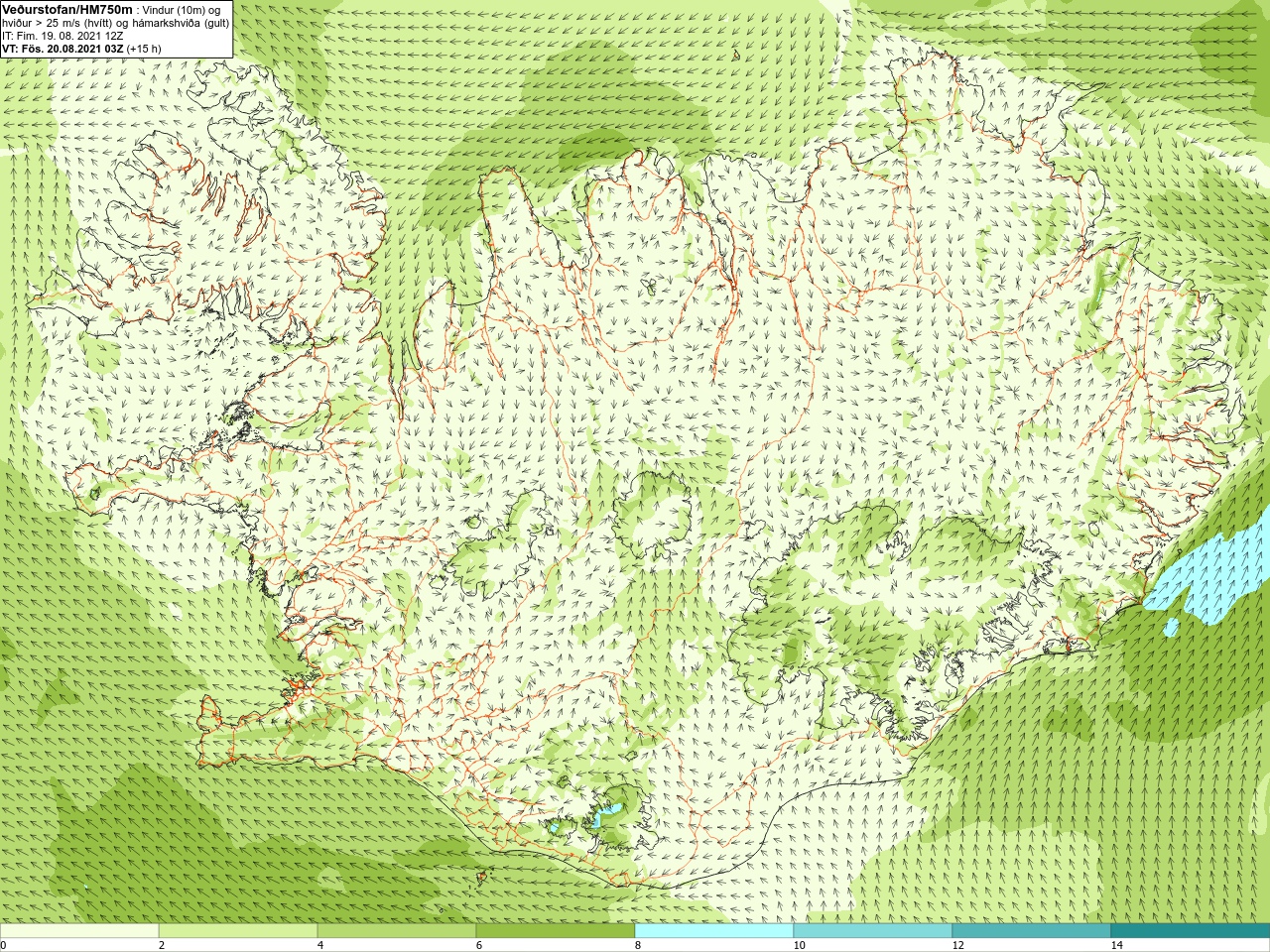The width and height of the screenshot is (1270, 952).
Task: Click the 2–4 m/s light green legend swatch
Action: pos(238,931)
